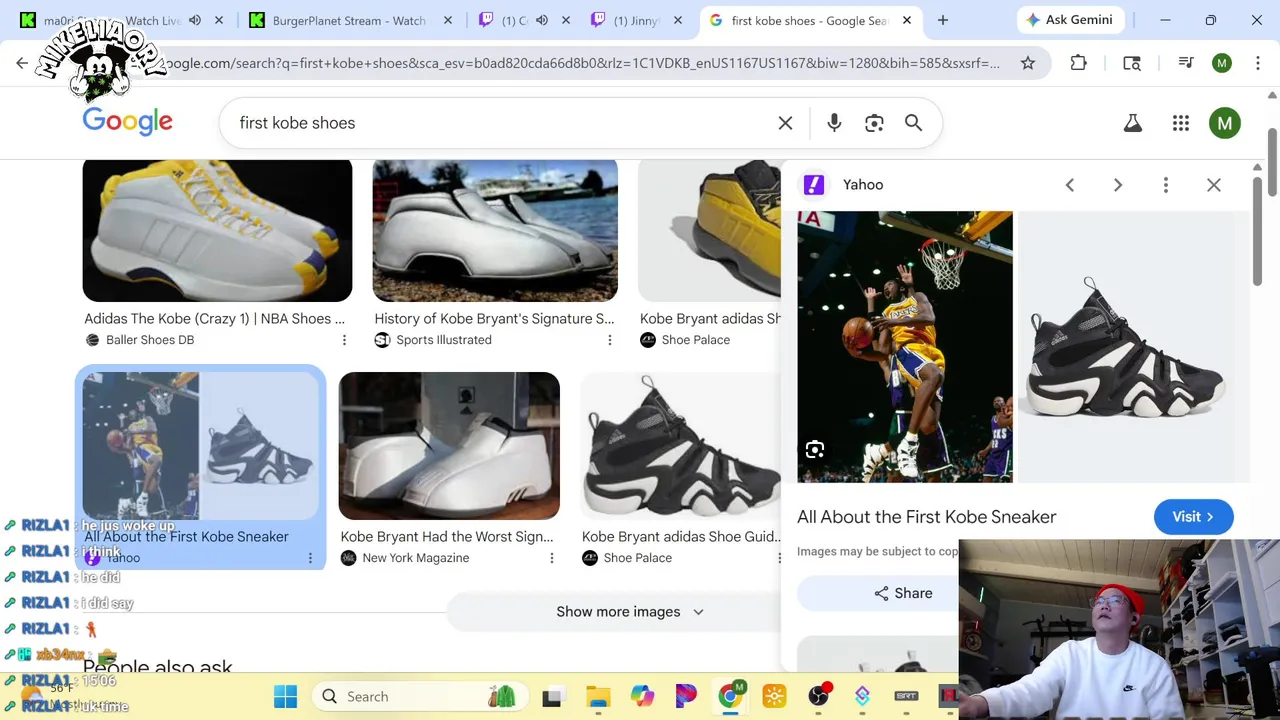
Task: Click the Windows taskbar Search box
Action: [420, 696]
